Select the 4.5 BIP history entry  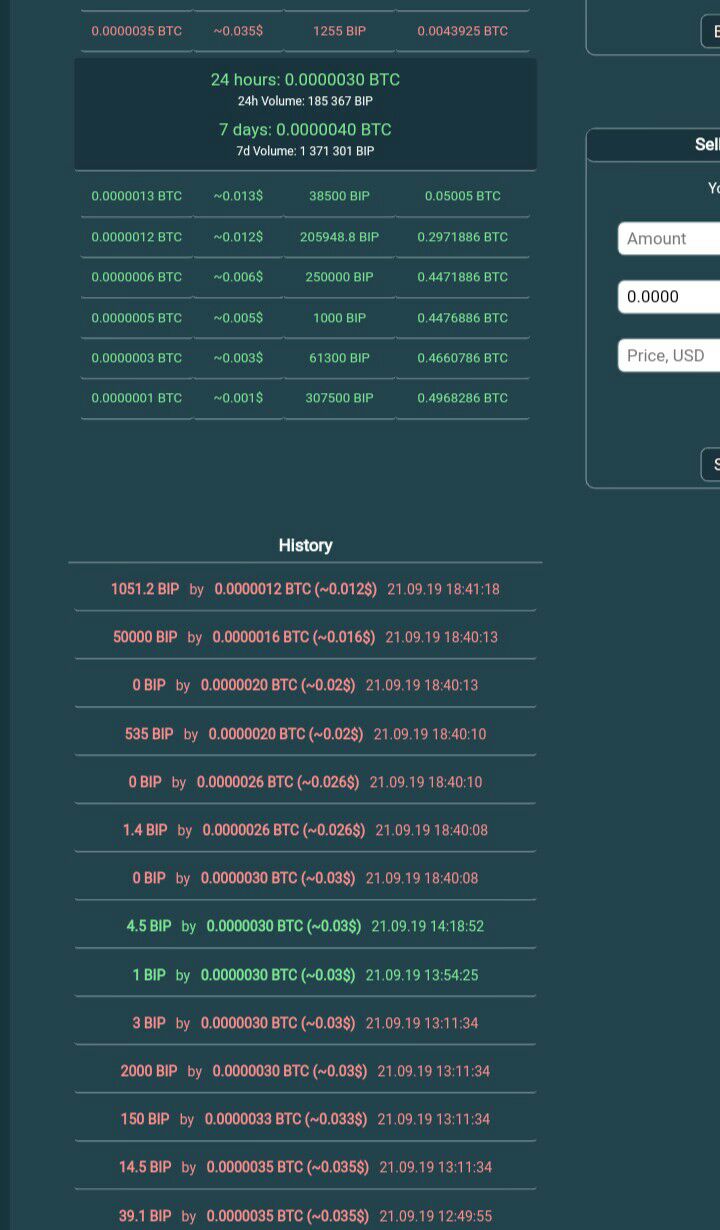[x=305, y=926]
